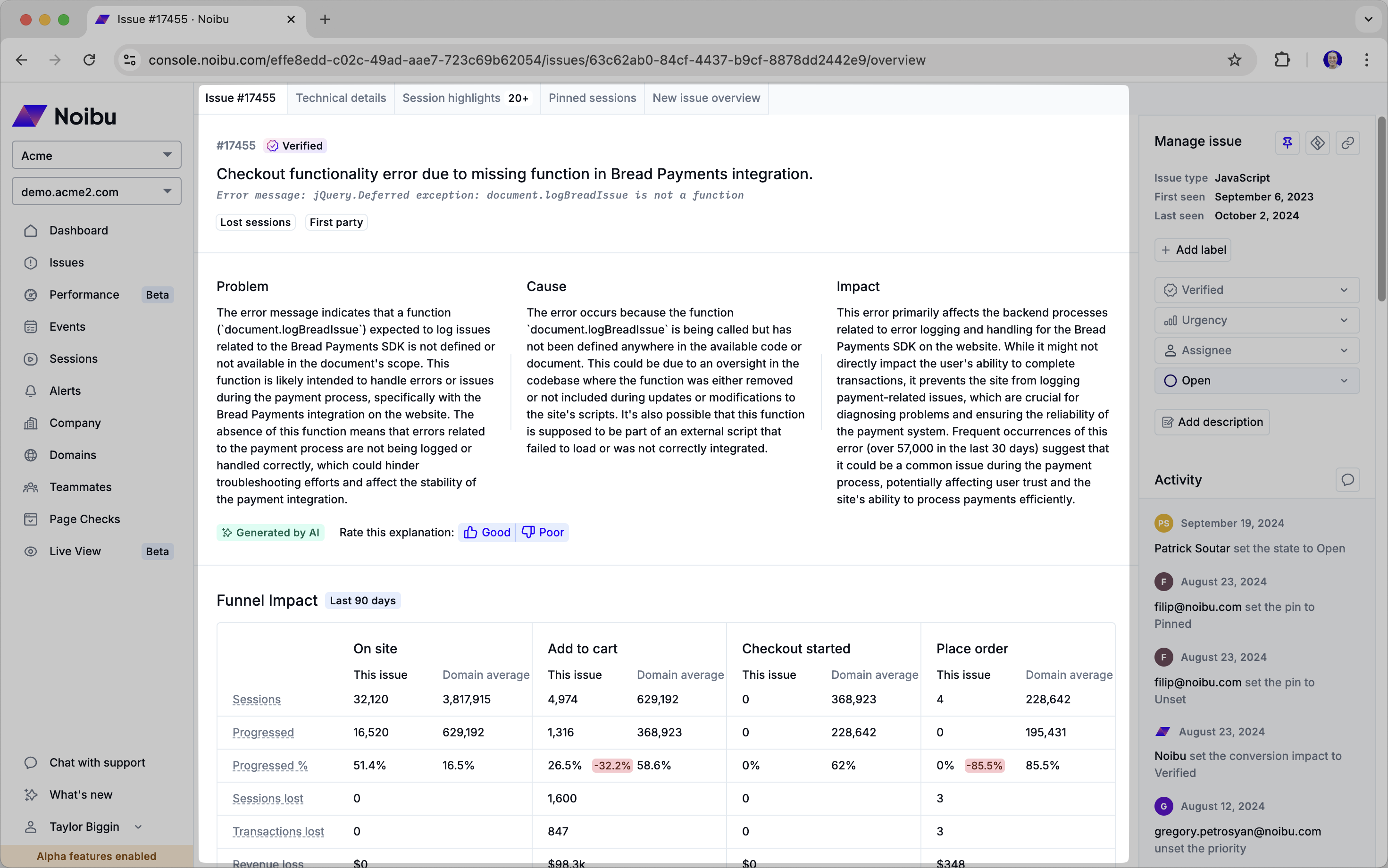Click the -85.5% red badge
The height and width of the screenshot is (868, 1388).
(x=985, y=765)
